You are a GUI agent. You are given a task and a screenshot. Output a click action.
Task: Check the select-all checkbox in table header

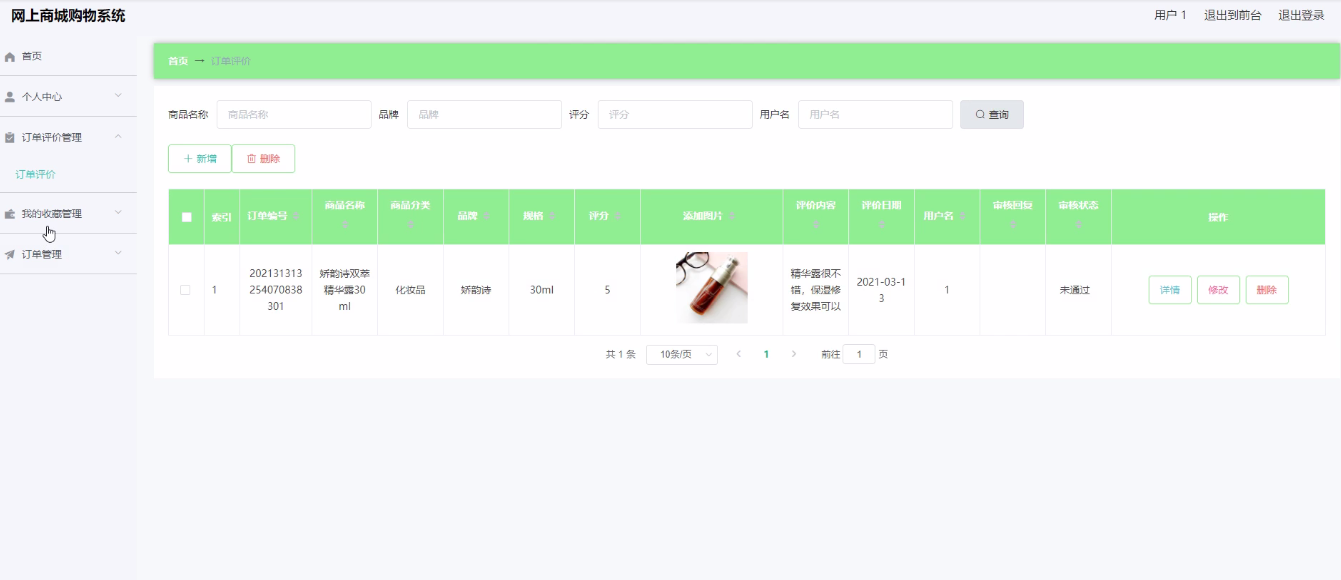186,217
